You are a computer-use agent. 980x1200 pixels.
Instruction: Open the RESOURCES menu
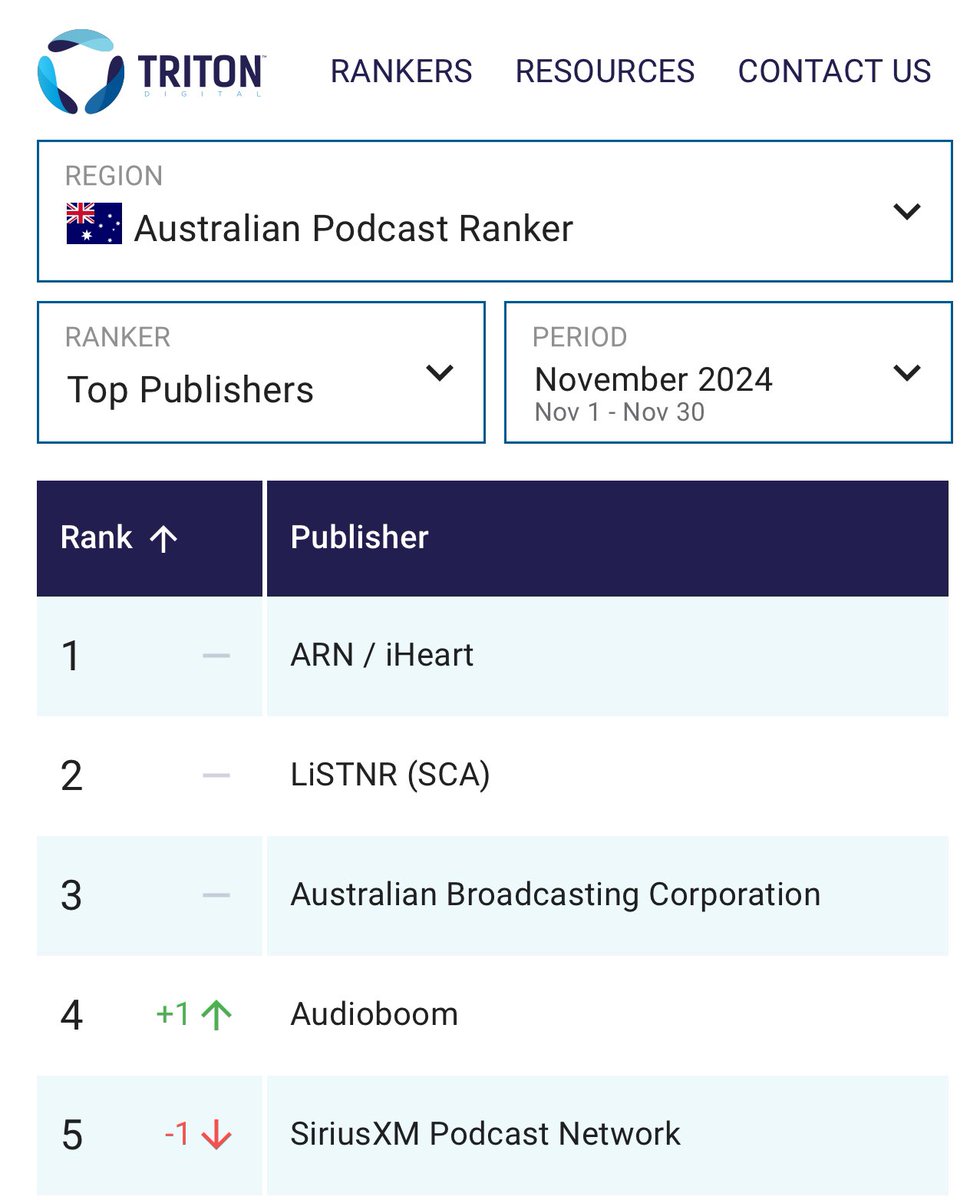605,72
